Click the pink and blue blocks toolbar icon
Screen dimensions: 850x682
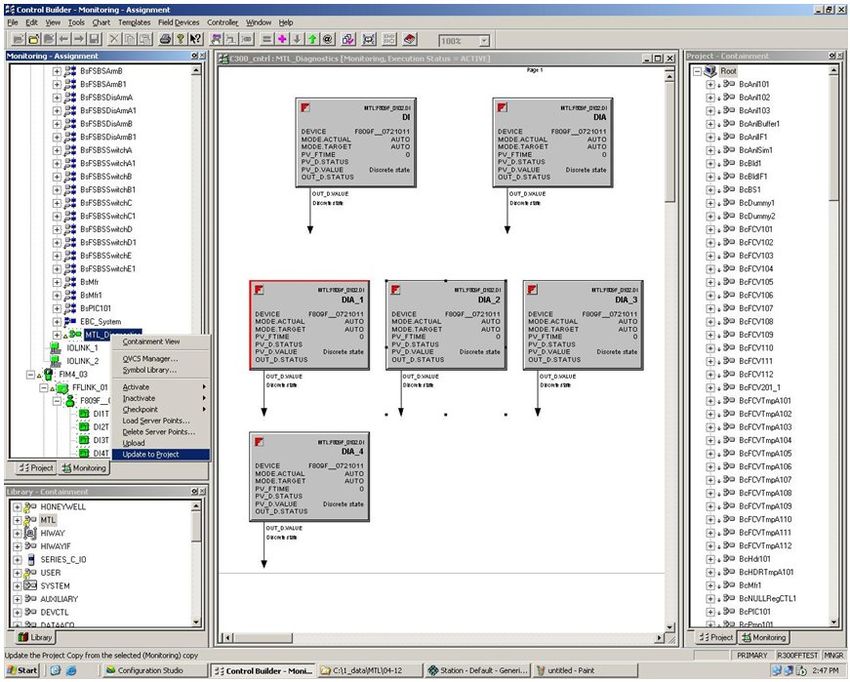(349, 39)
